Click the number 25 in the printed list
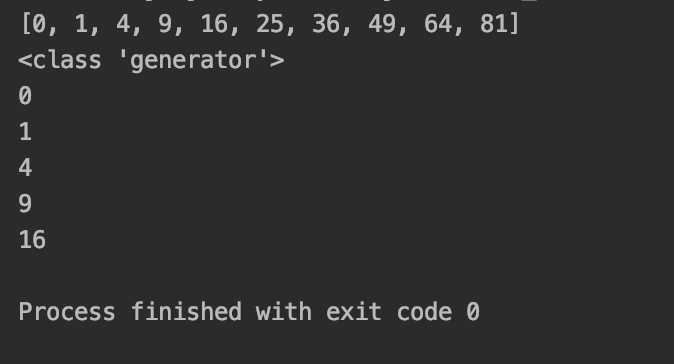The width and height of the screenshot is (674, 364). pos(270,24)
